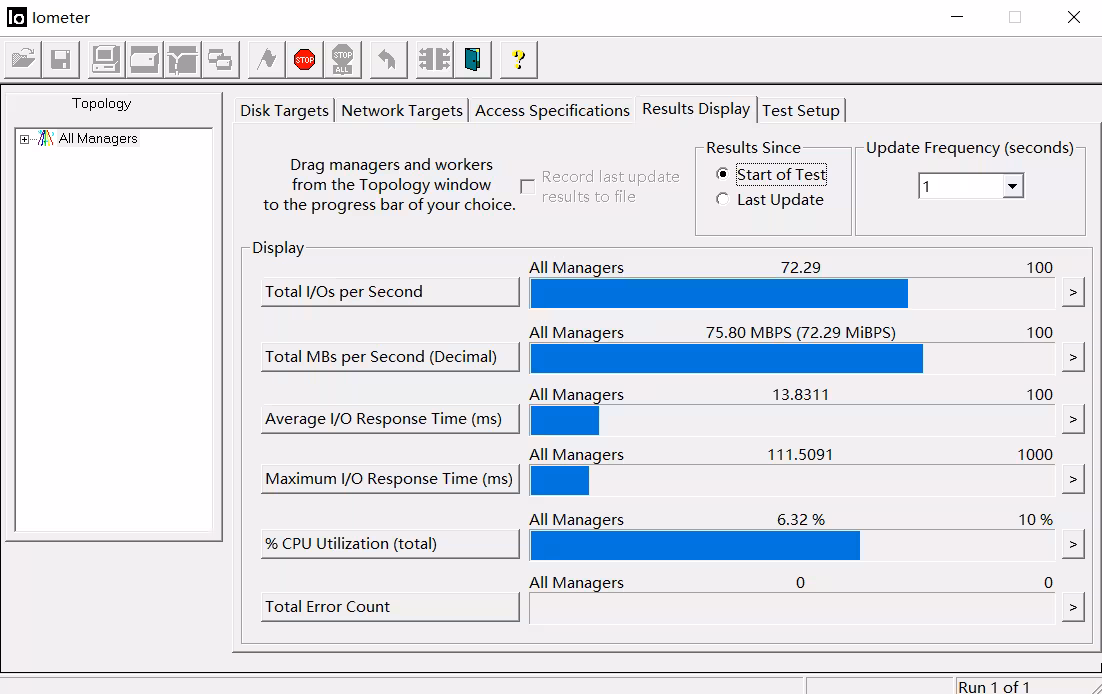Select the Results Display tab
This screenshot has height=694, width=1102.
[x=696, y=109]
